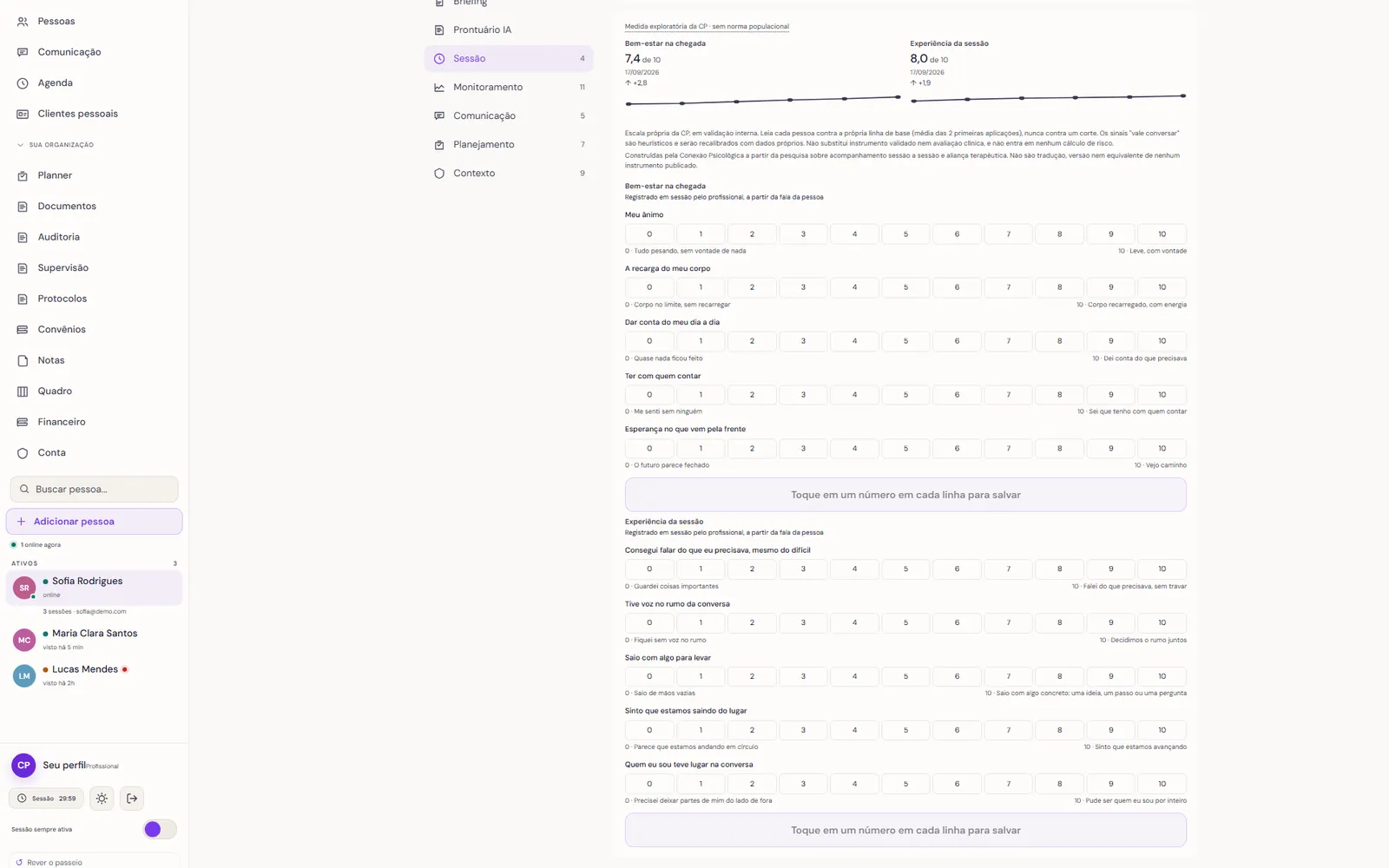
Task: Open Auditoria via its icon
Action: click(23, 237)
